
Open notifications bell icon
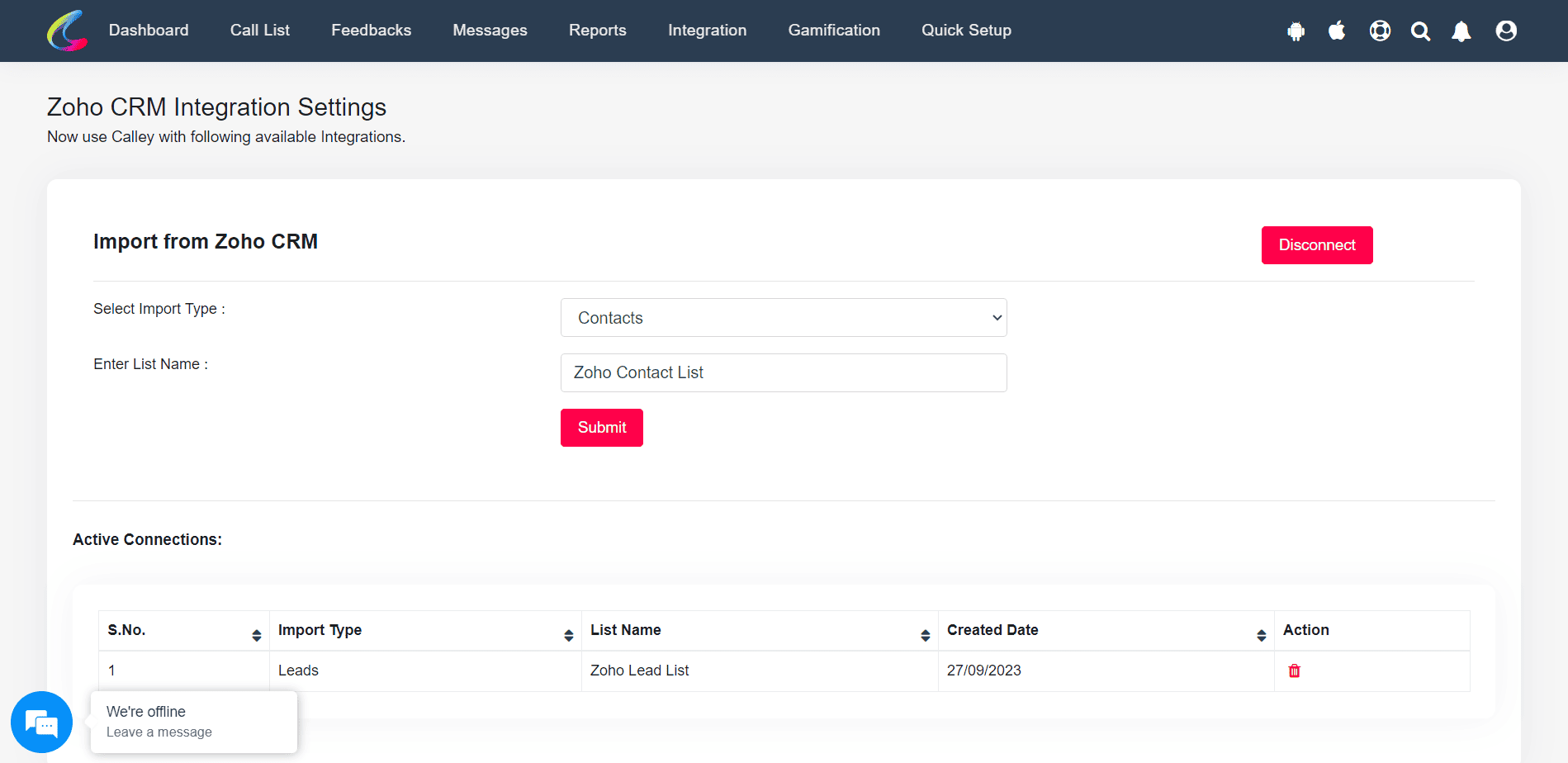pos(1461,31)
